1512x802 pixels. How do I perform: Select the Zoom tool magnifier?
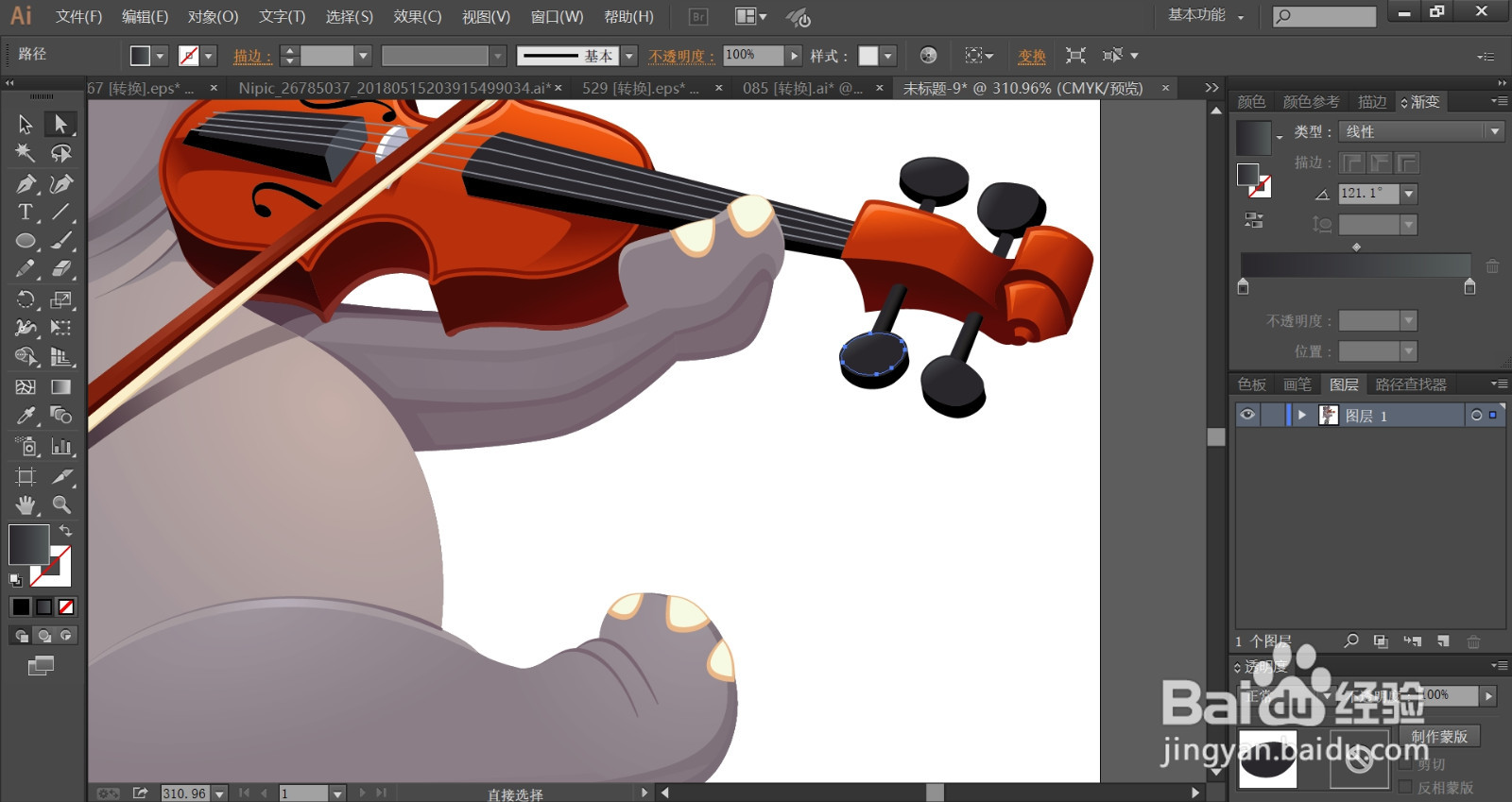pyautogui.click(x=60, y=504)
